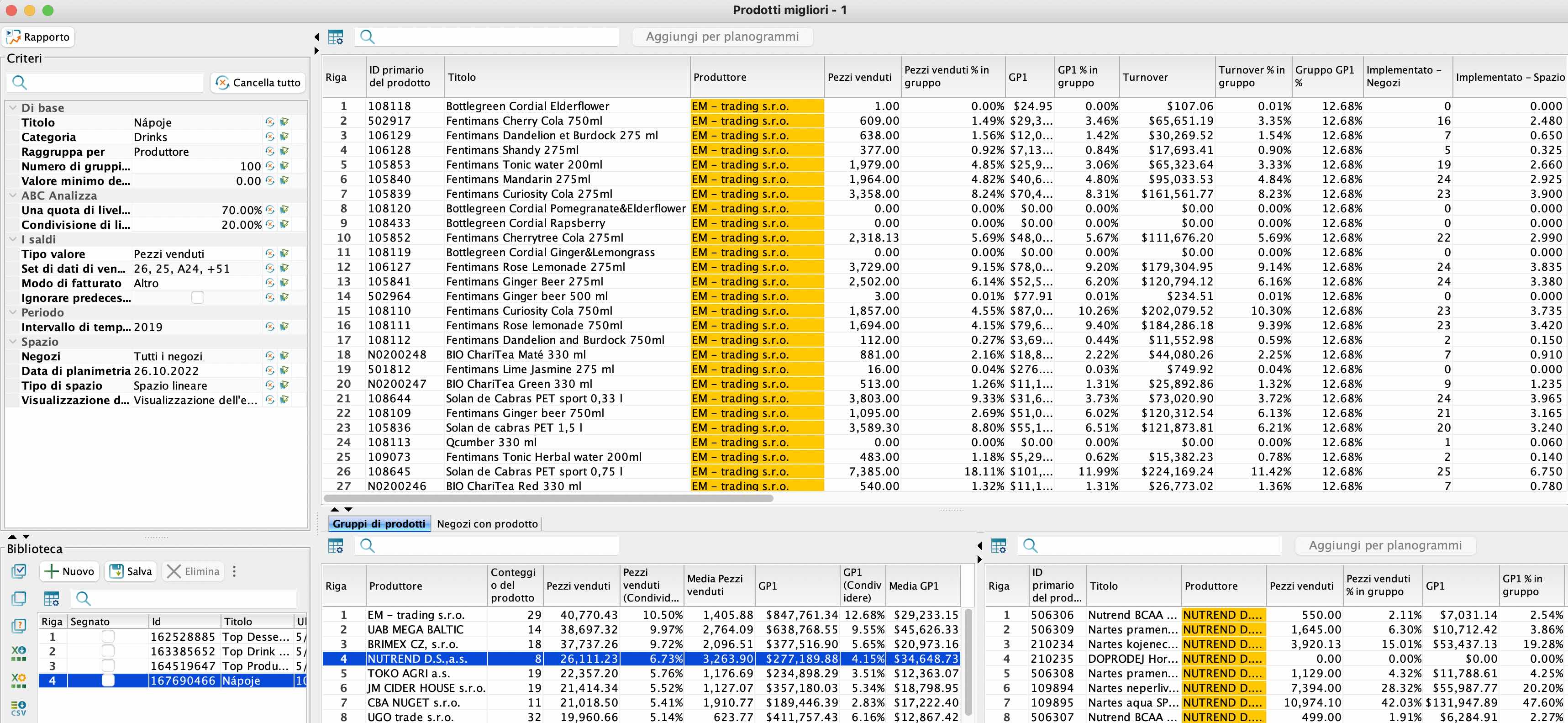Collapse the ABC Analizza section
Viewport: 1568px width, 723px height.
tap(13, 195)
